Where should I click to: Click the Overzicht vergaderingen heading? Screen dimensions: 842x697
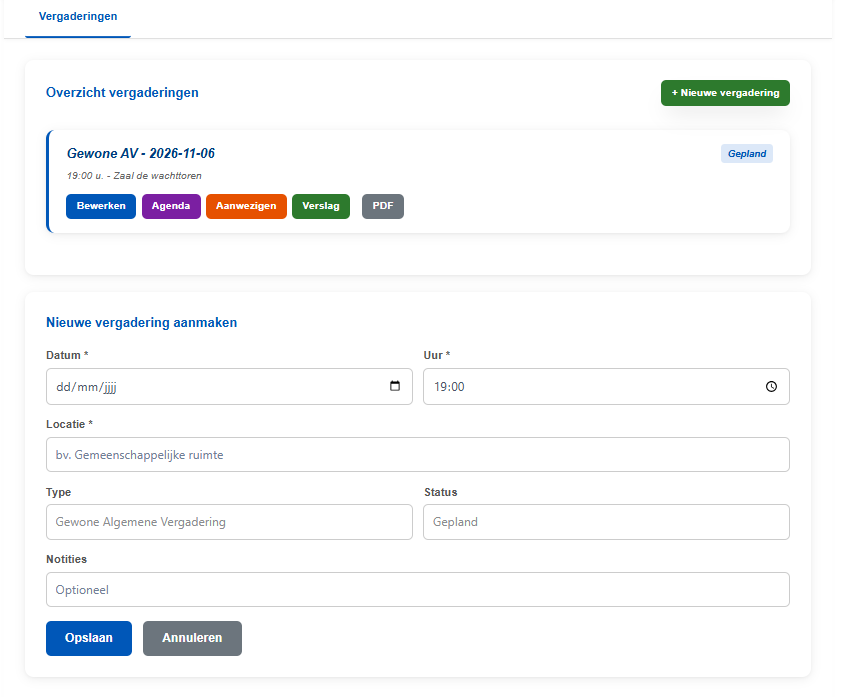(x=122, y=92)
